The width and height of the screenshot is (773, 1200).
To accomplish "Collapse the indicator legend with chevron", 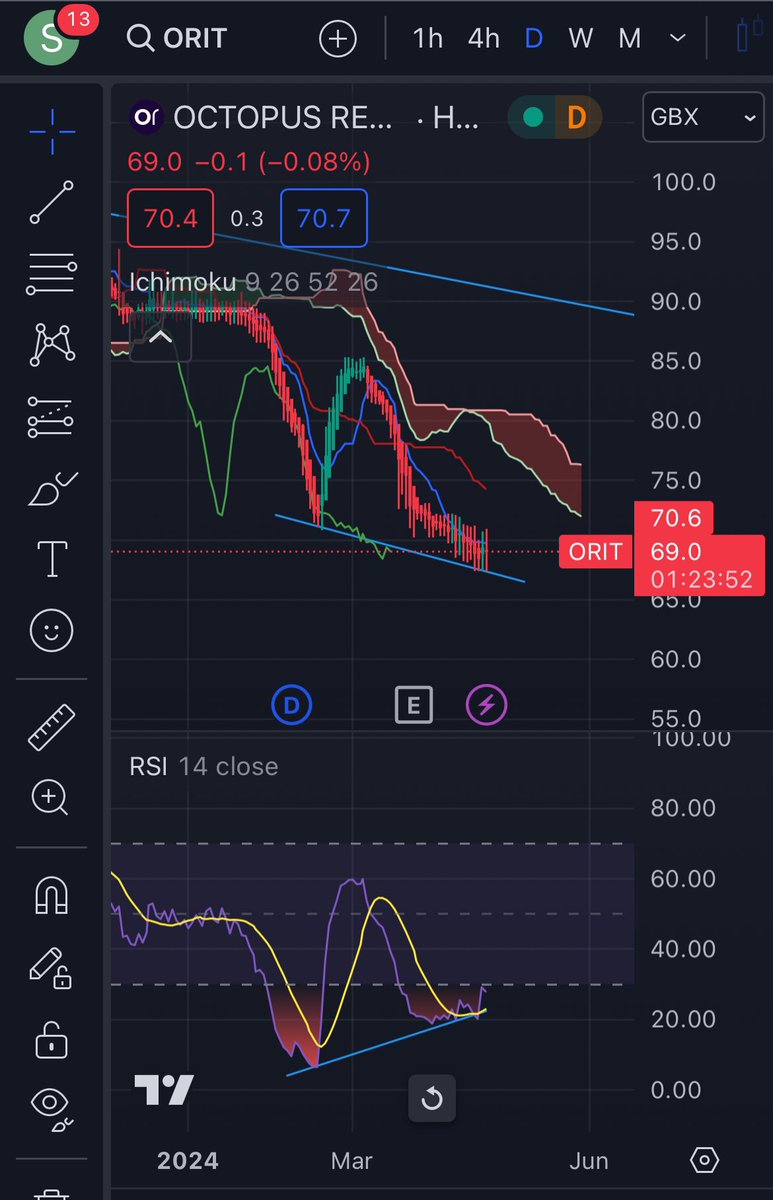I will (x=160, y=337).
